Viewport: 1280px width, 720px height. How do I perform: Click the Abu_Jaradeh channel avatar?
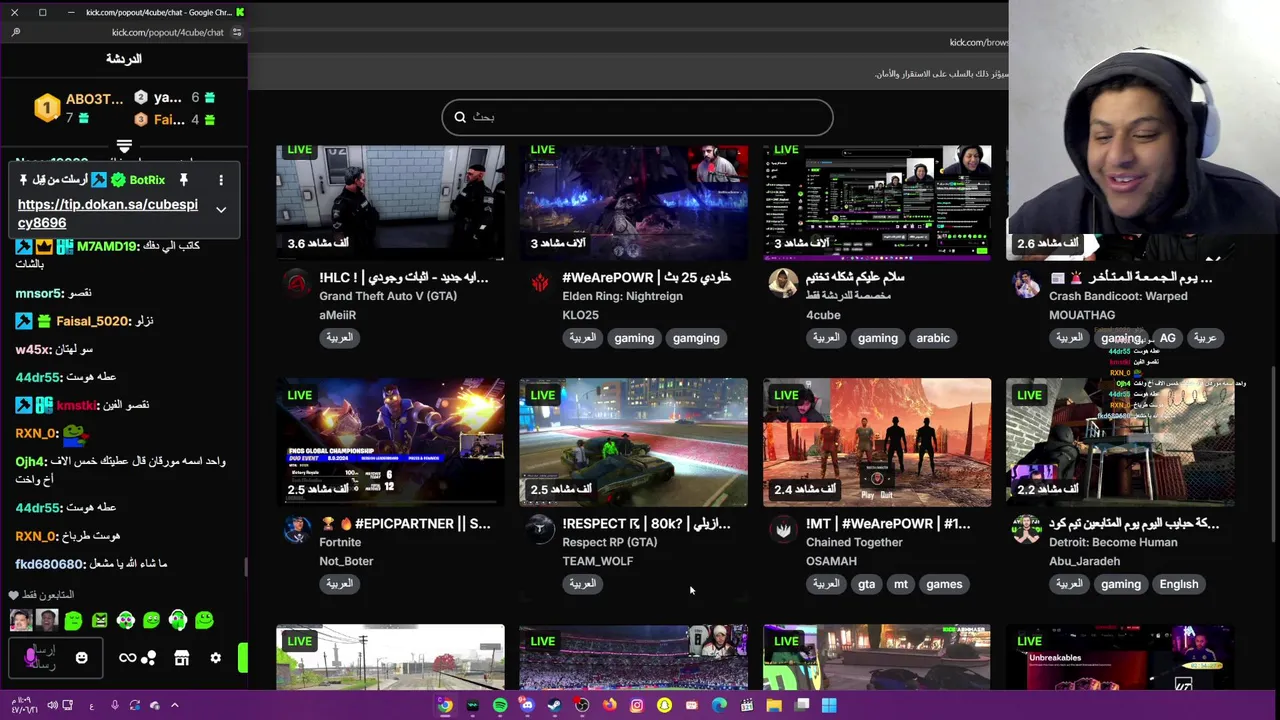[1026, 530]
